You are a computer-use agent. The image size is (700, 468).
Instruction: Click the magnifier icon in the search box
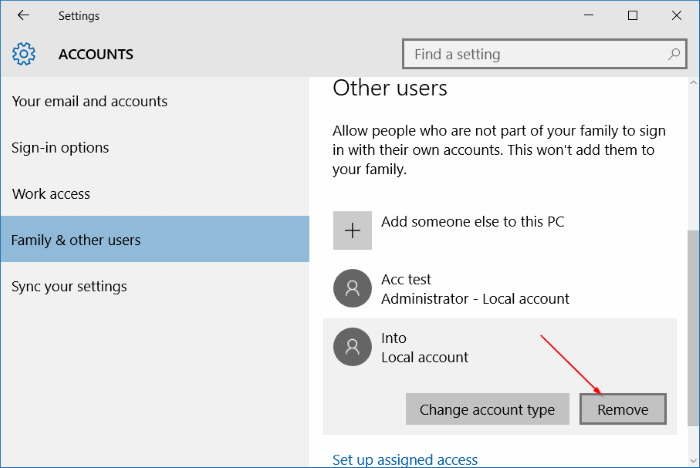(x=675, y=54)
